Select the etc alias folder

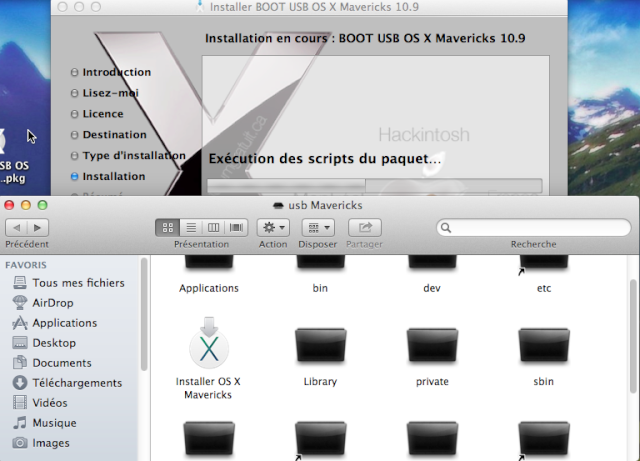pos(544,262)
